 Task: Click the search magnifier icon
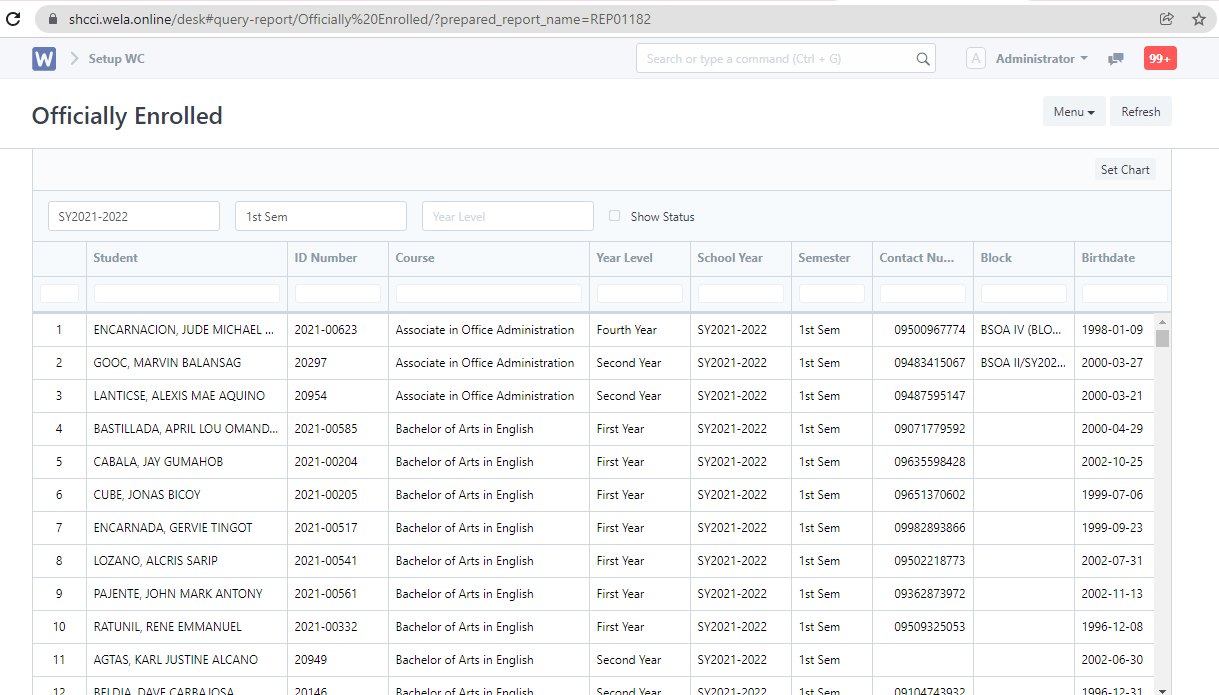(x=923, y=59)
